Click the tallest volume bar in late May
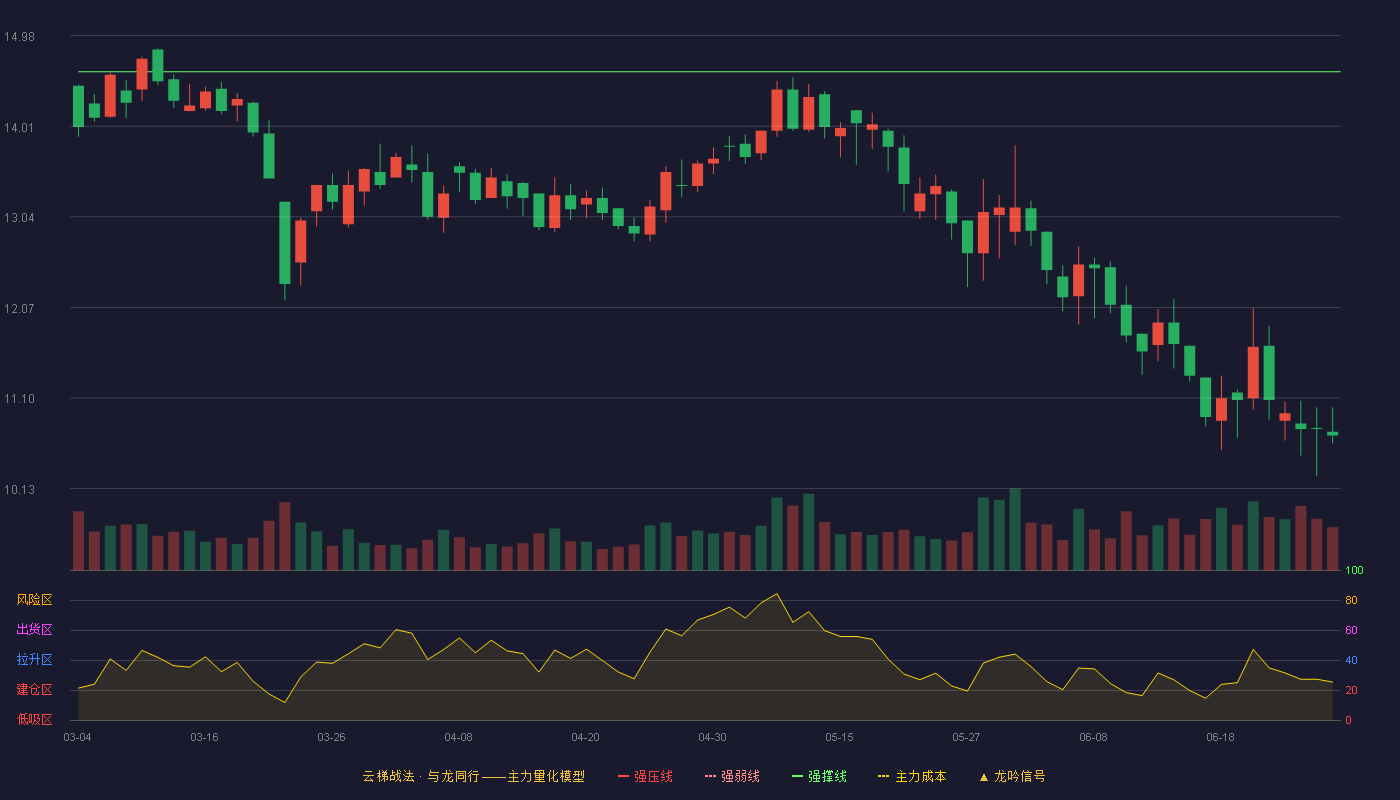 1015,529
